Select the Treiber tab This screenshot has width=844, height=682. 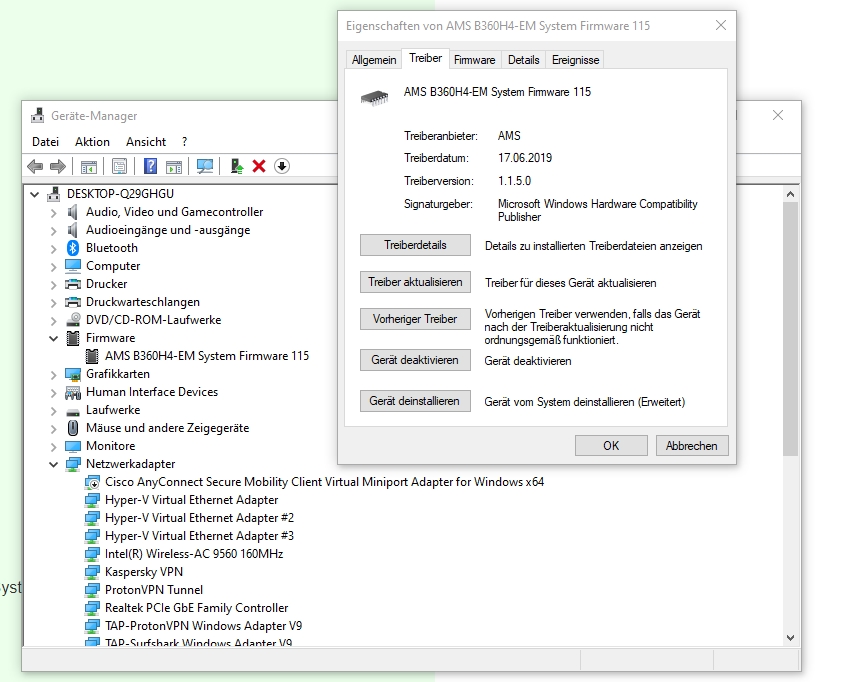pos(425,58)
